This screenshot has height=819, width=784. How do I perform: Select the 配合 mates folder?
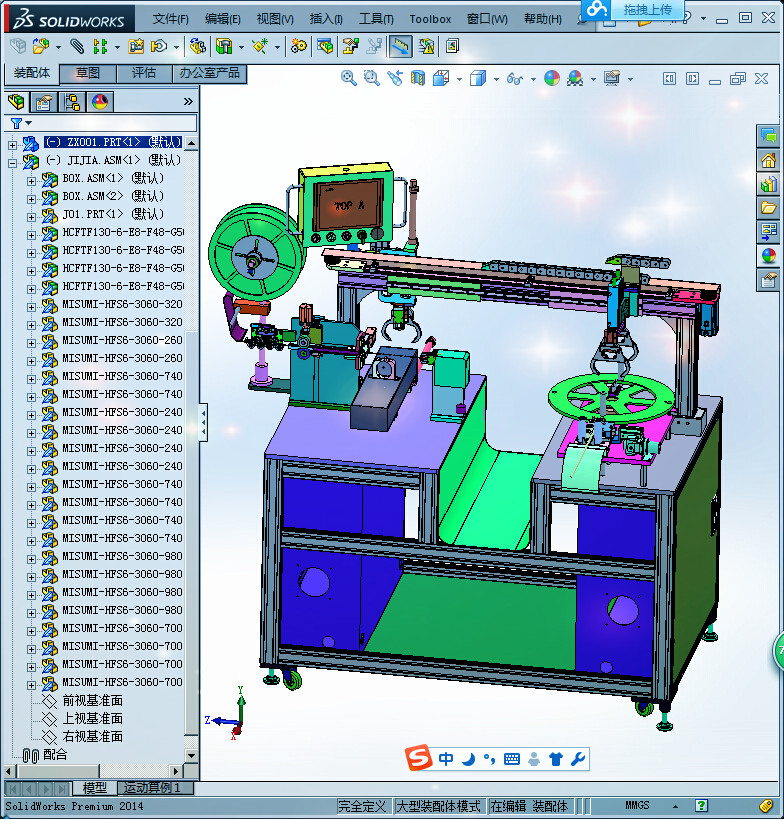55,754
